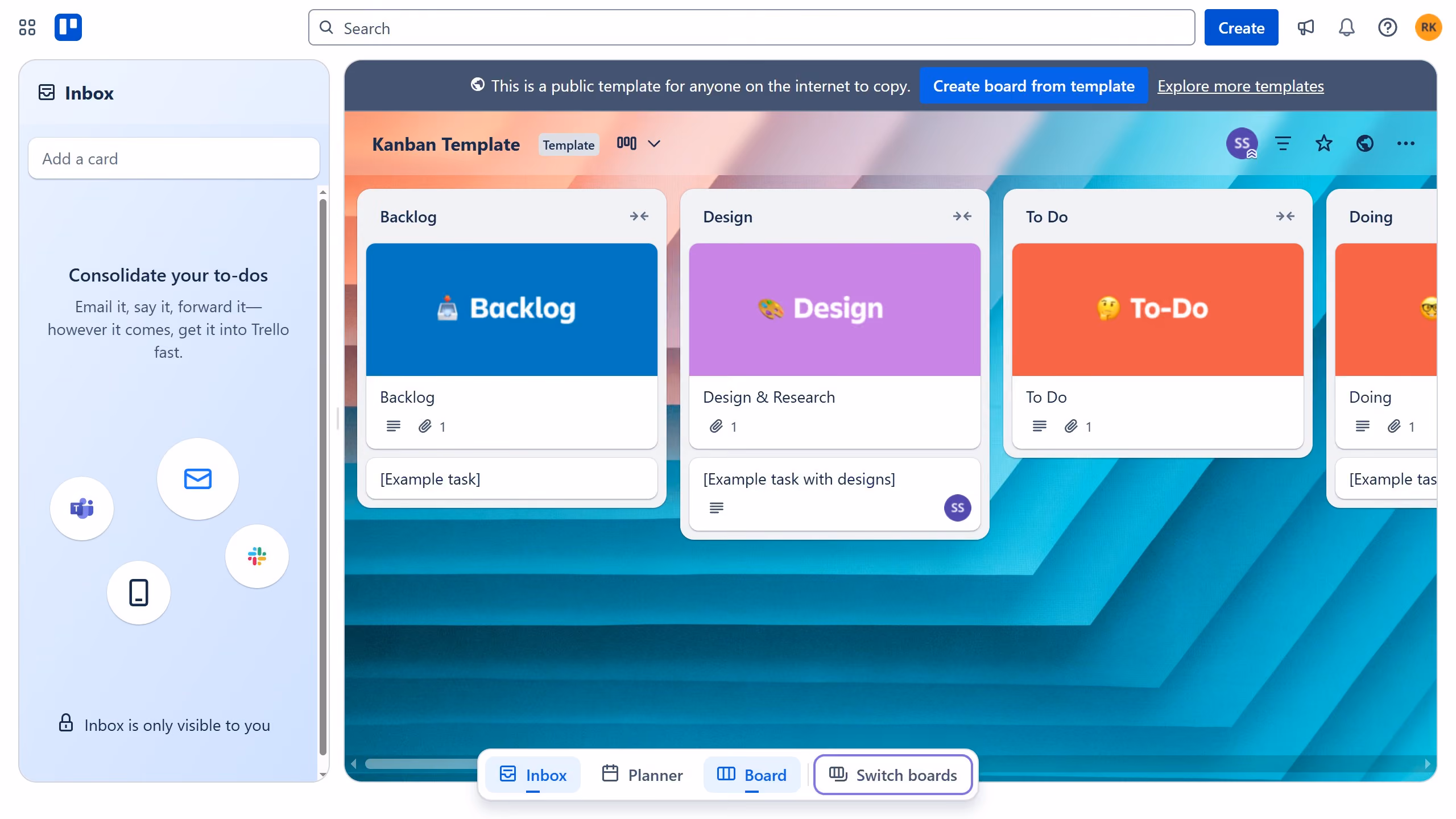Click the Create button

pyautogui.click(x=1241, y=27)
